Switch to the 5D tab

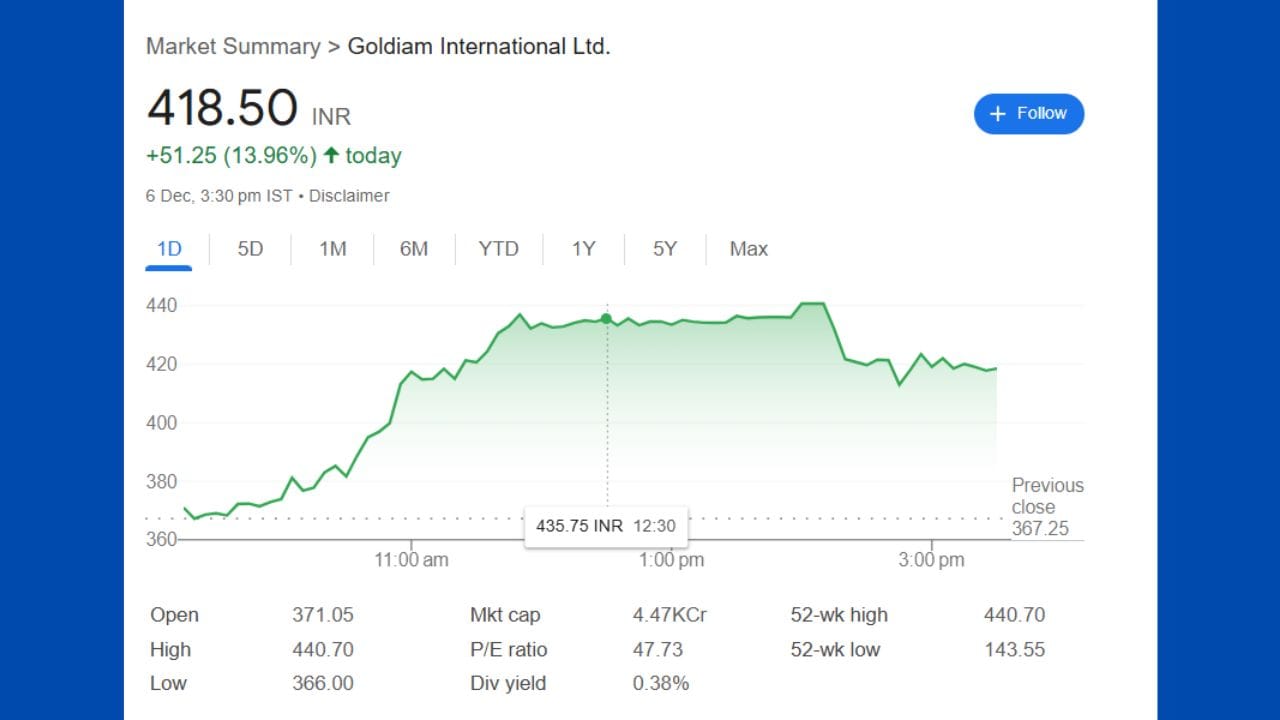click(250, 249)
